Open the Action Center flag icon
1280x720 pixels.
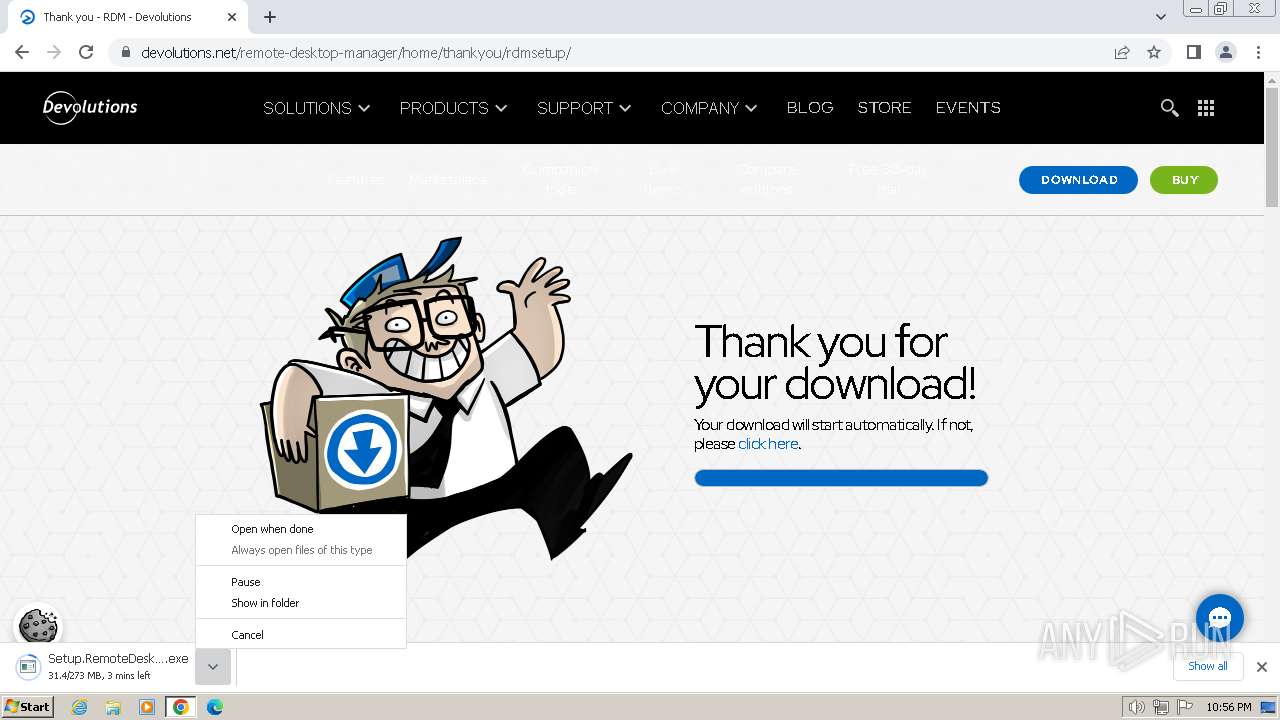[1184, 707]
